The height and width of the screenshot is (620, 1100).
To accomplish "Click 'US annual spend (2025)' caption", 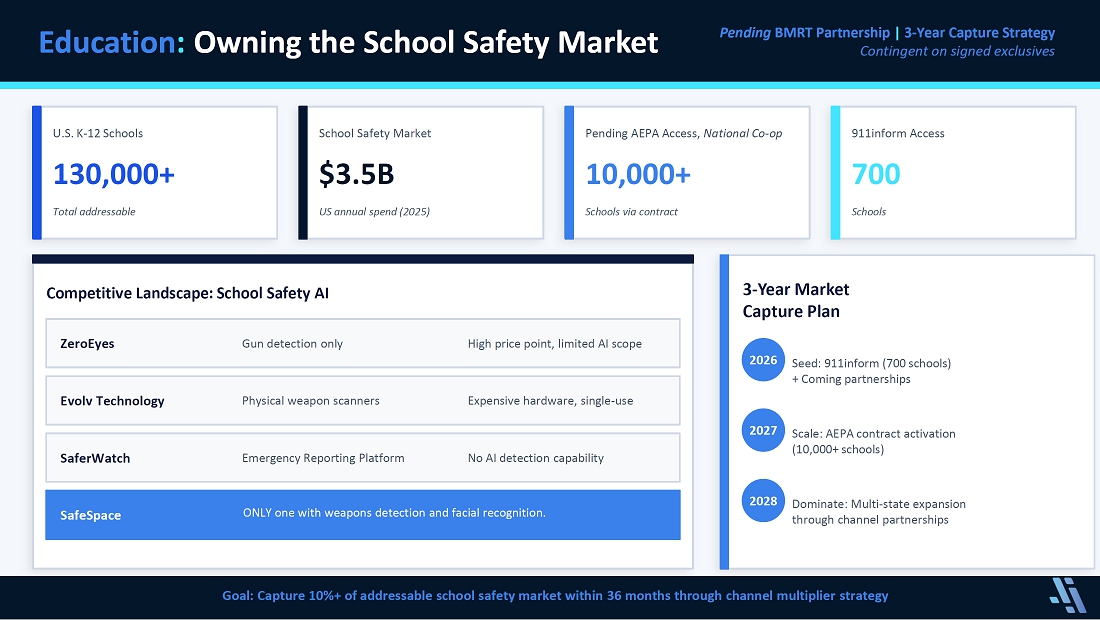I will coord(374,211).
